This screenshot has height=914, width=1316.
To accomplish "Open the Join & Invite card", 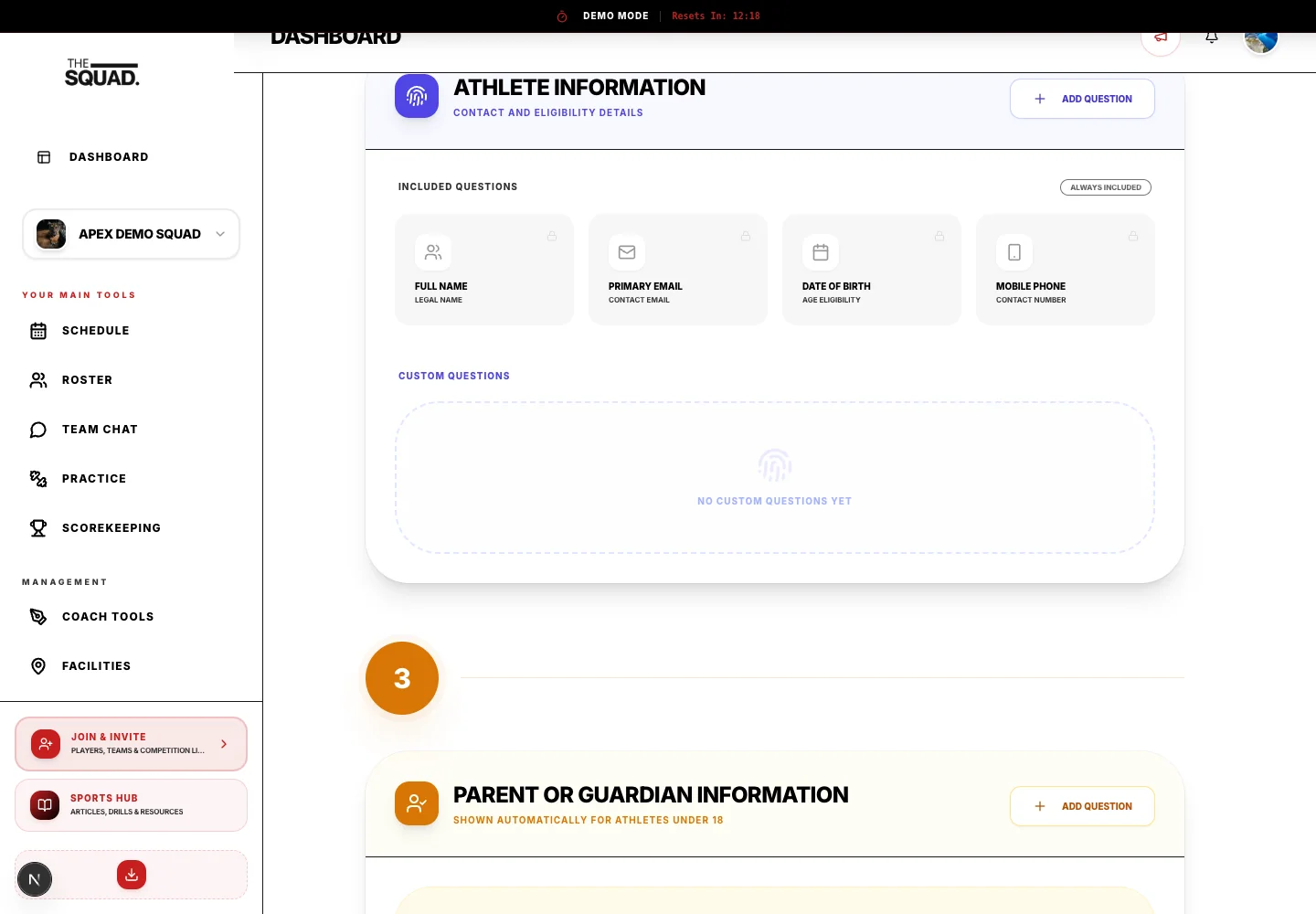I will (x=131, y=744).
